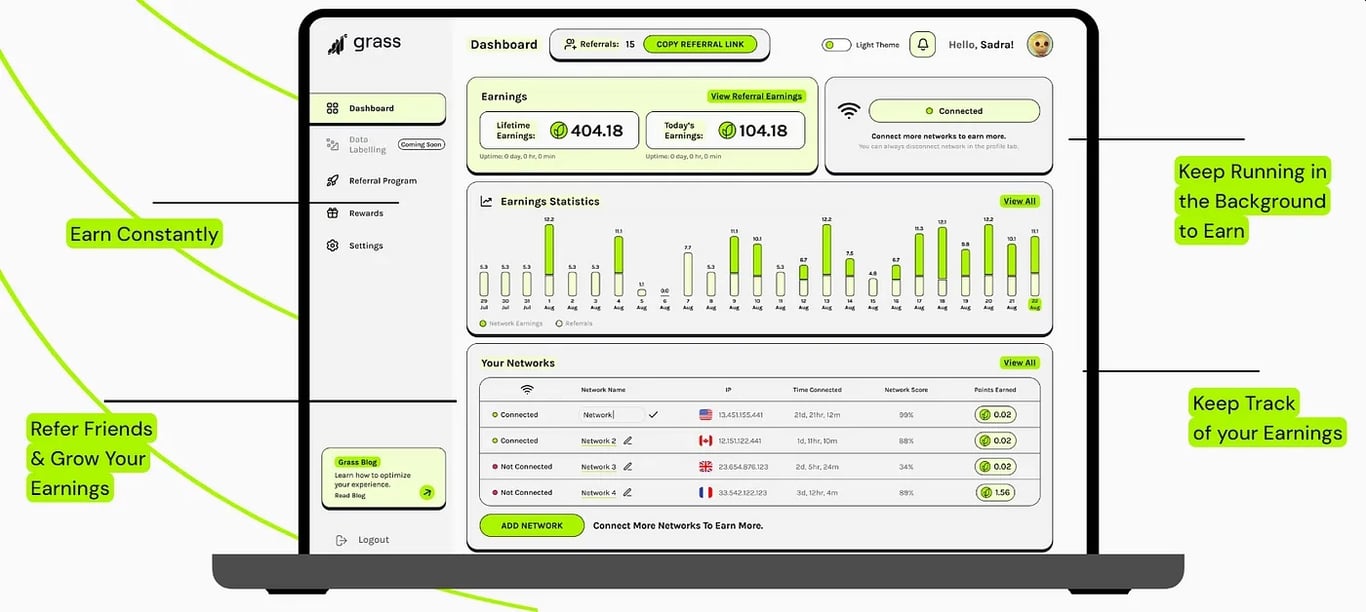Select the 12.2 bar for 1 Aug

(549, 260)
